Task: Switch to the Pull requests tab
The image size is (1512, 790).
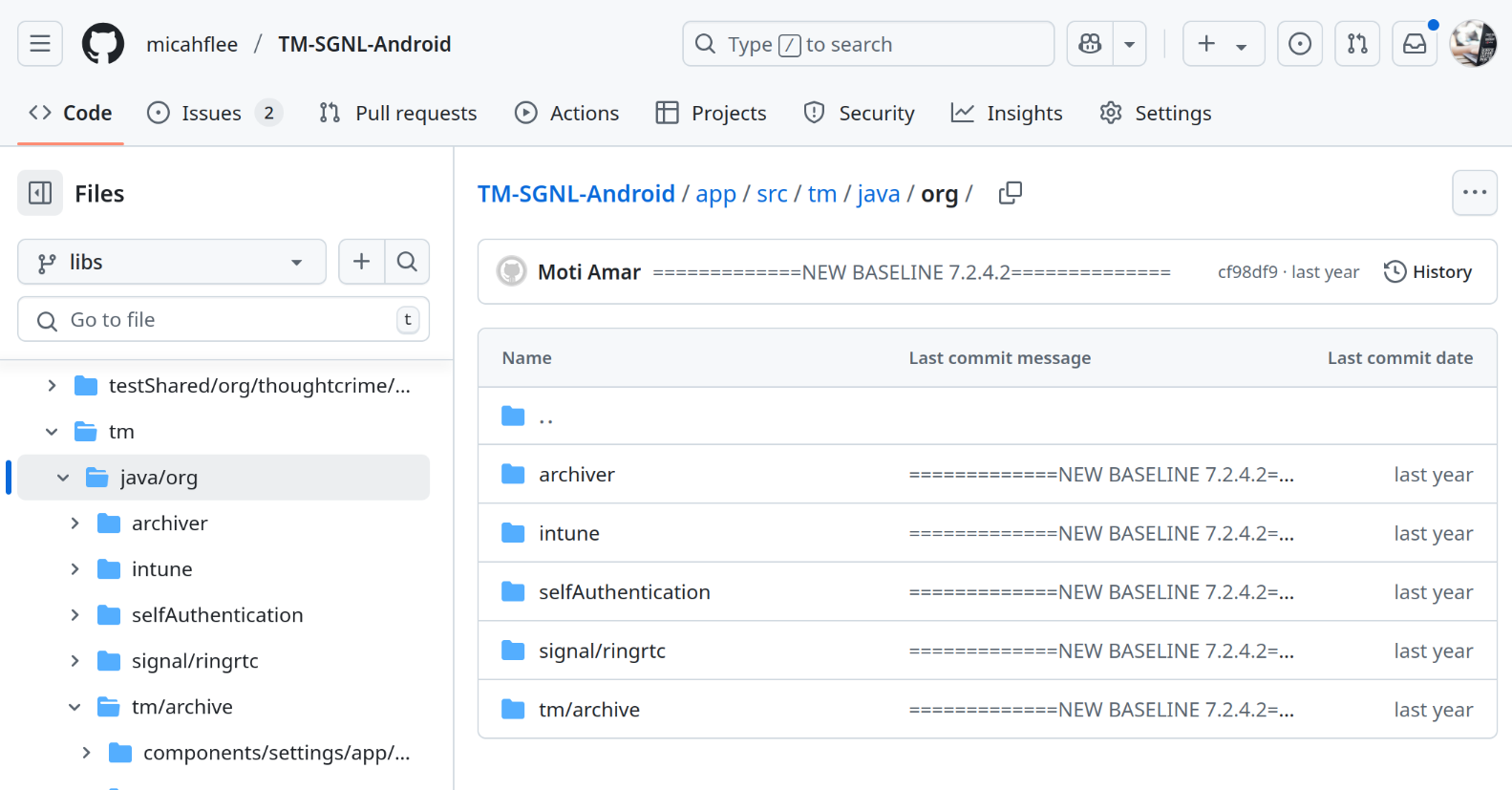Action: coord(397,113)
